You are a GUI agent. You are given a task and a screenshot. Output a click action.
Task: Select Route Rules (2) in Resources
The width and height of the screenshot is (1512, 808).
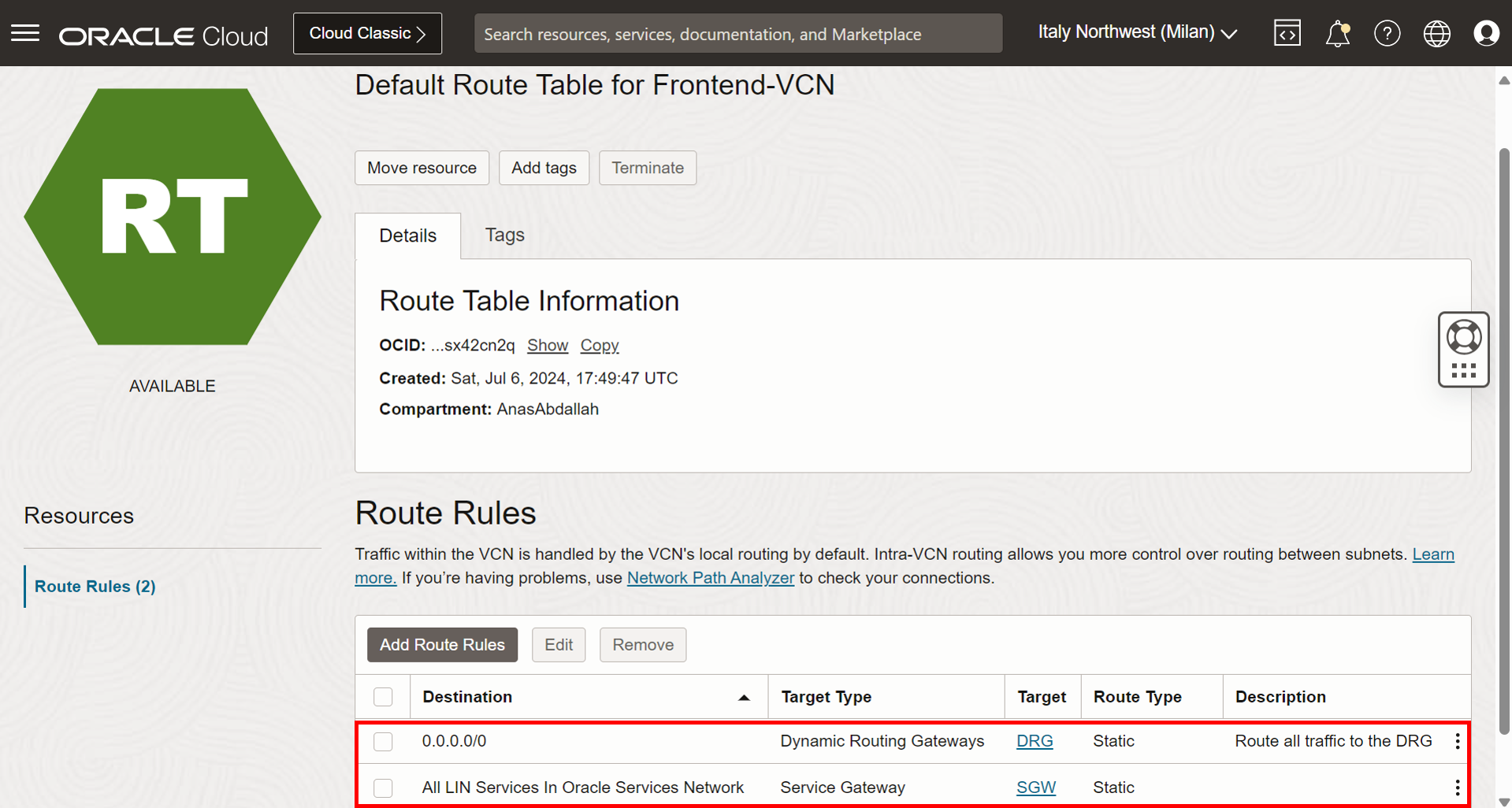click(95, 586)
